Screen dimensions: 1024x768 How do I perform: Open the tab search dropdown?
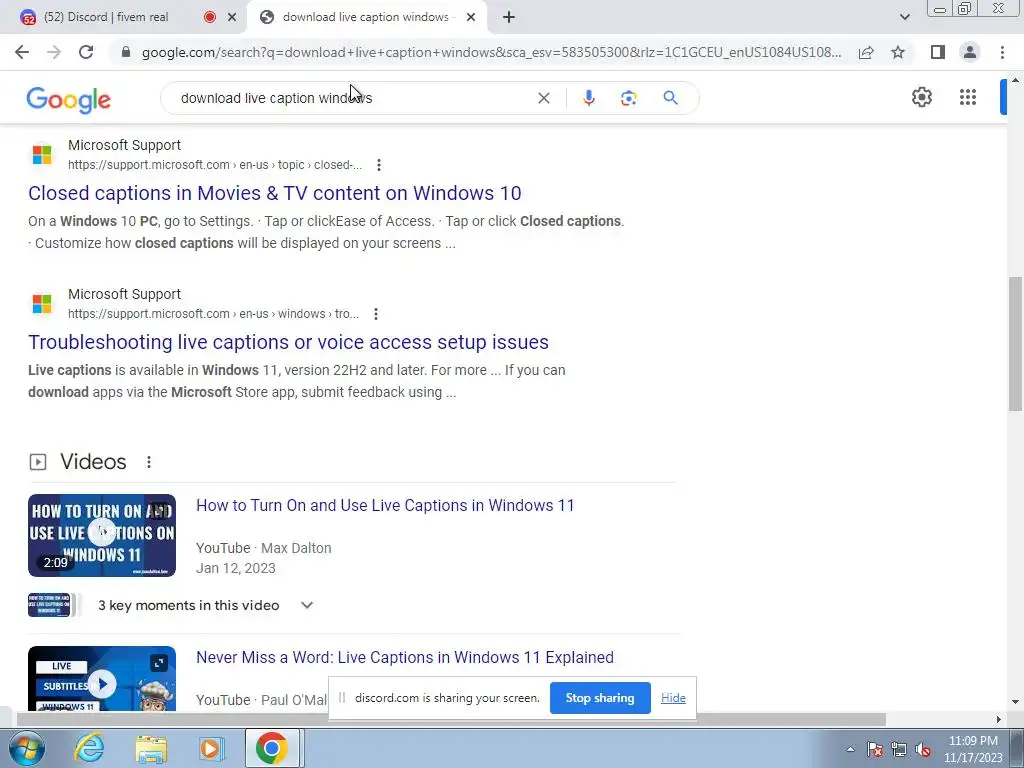coord(904,17)
